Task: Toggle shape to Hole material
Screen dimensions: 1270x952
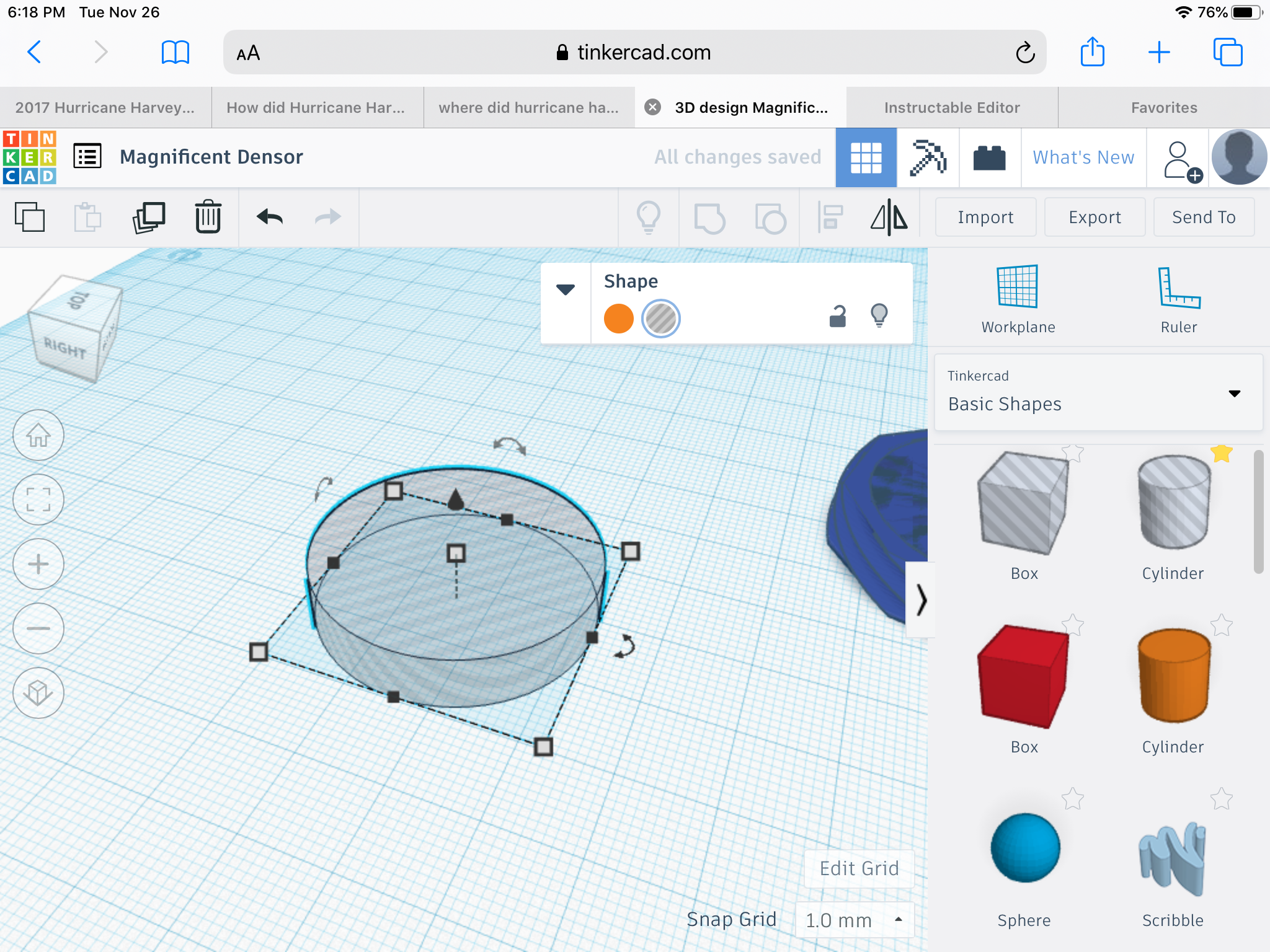Action: tap(659, 318)
